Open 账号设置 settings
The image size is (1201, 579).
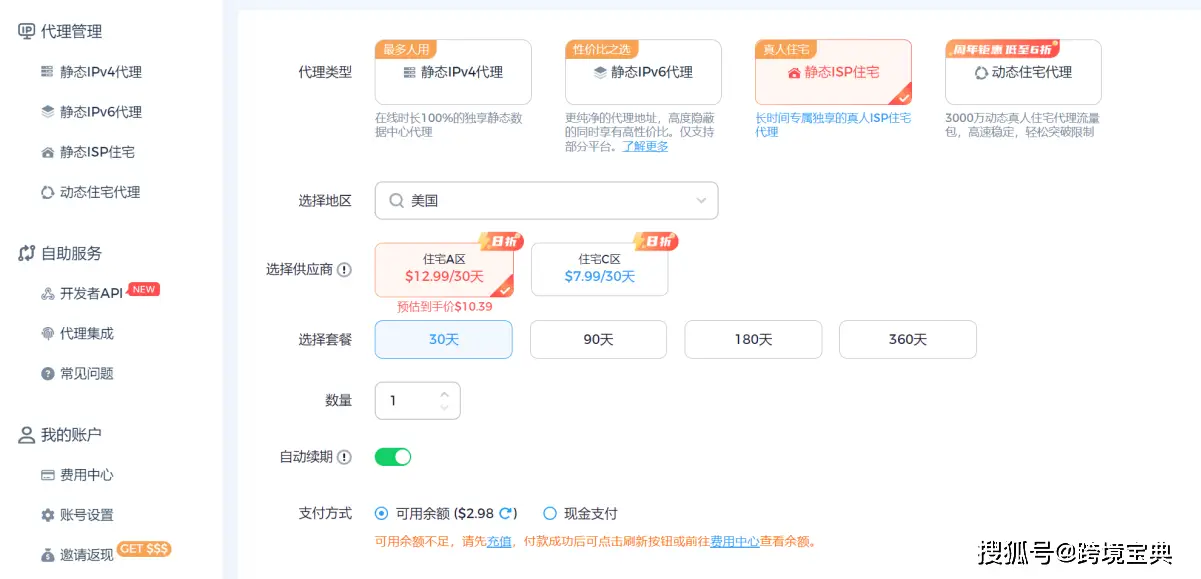pos(86,516)
